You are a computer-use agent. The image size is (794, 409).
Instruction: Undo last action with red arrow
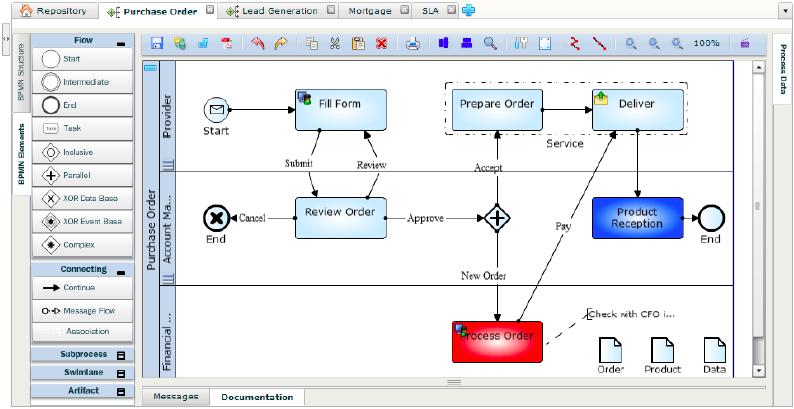click(x=258, y=44)
